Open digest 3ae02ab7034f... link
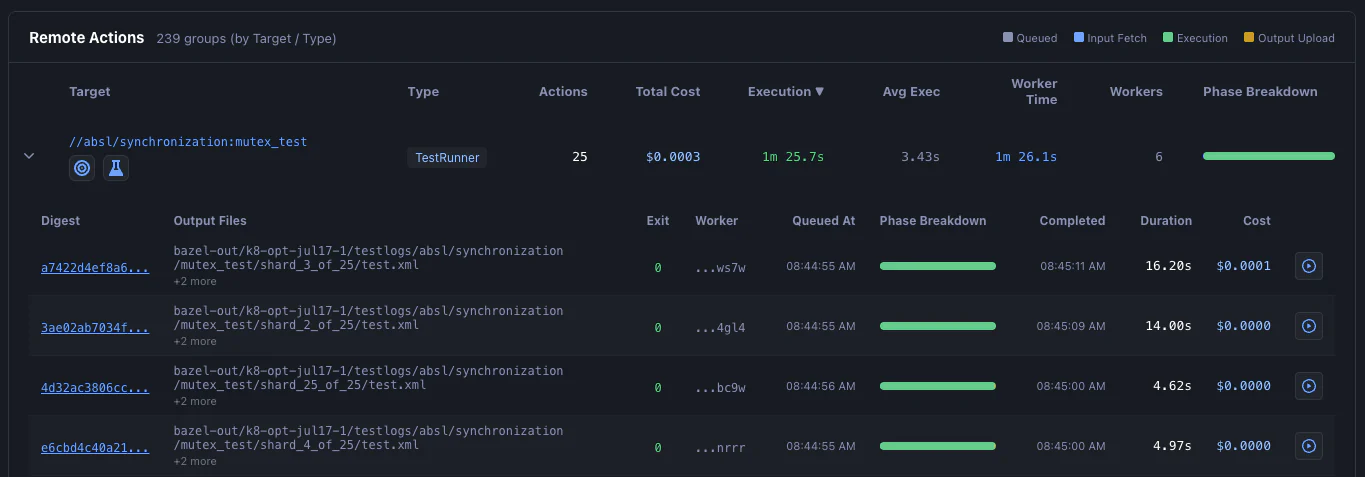Screen dimensions: 1365x477 coord(95,327)
